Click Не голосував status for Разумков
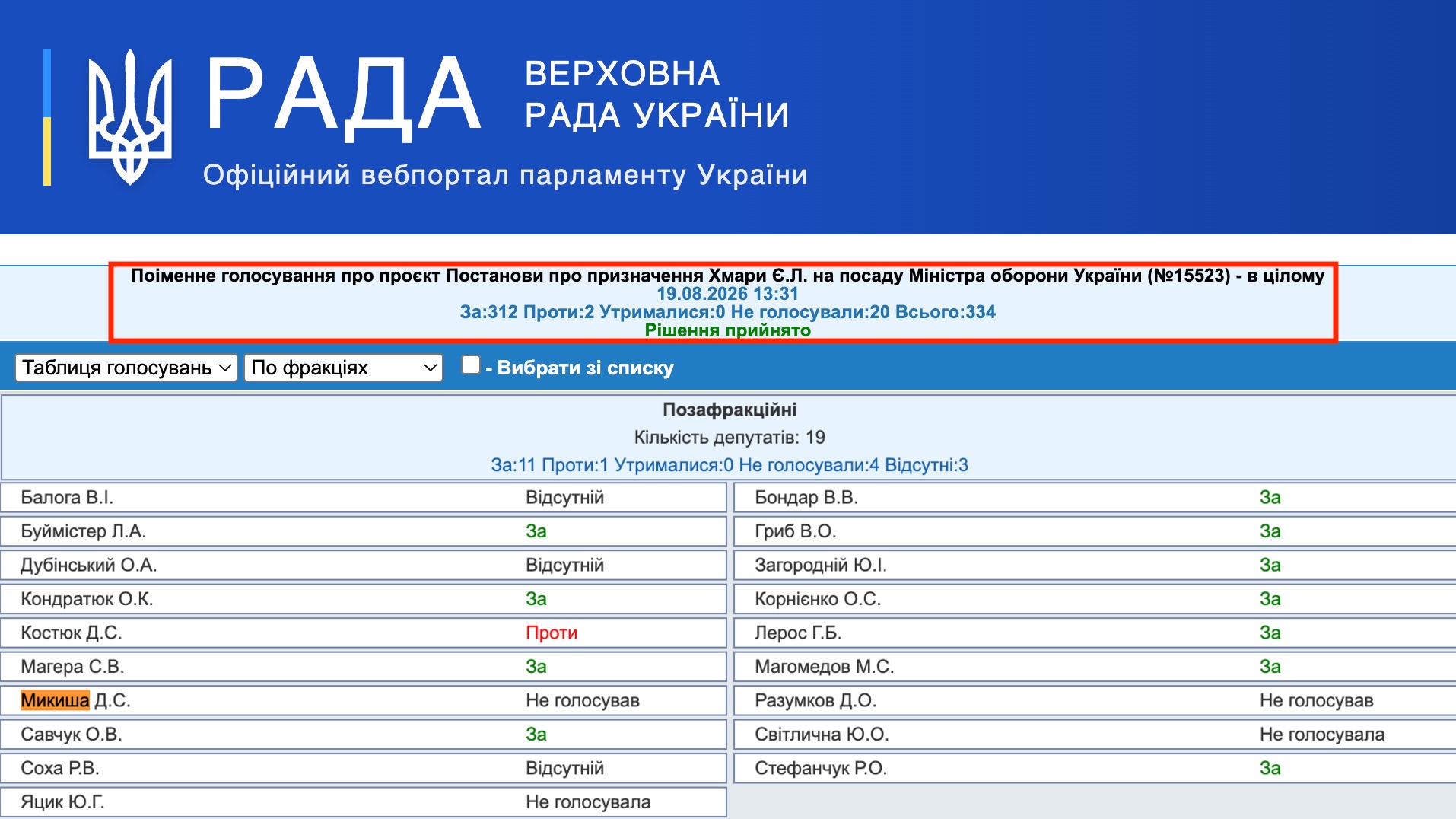 (1317, 700)
